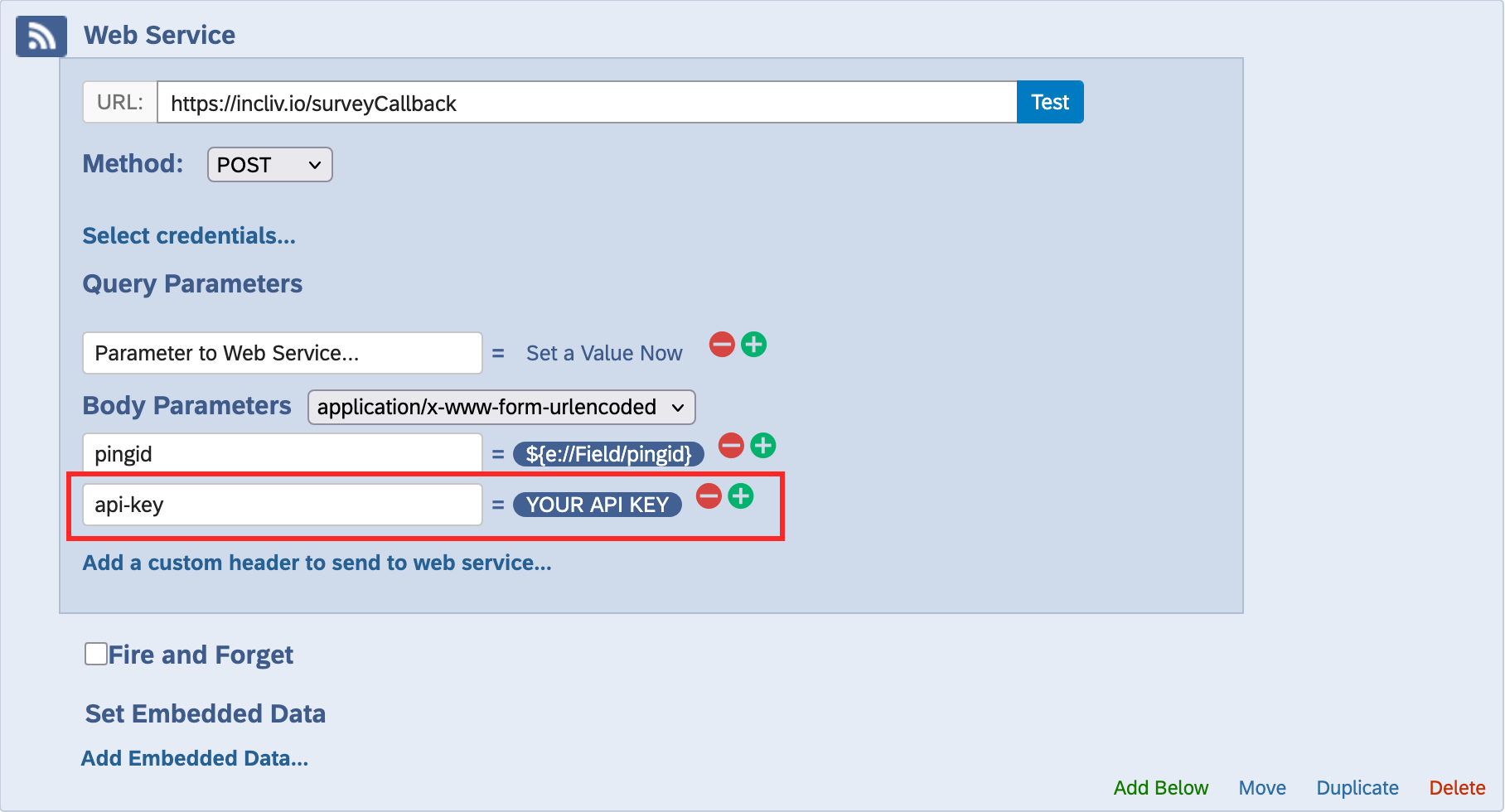This screenshot has height=812, width=1505.
Task: Add a body parameter below api-key
Action: tap(742, 496)
